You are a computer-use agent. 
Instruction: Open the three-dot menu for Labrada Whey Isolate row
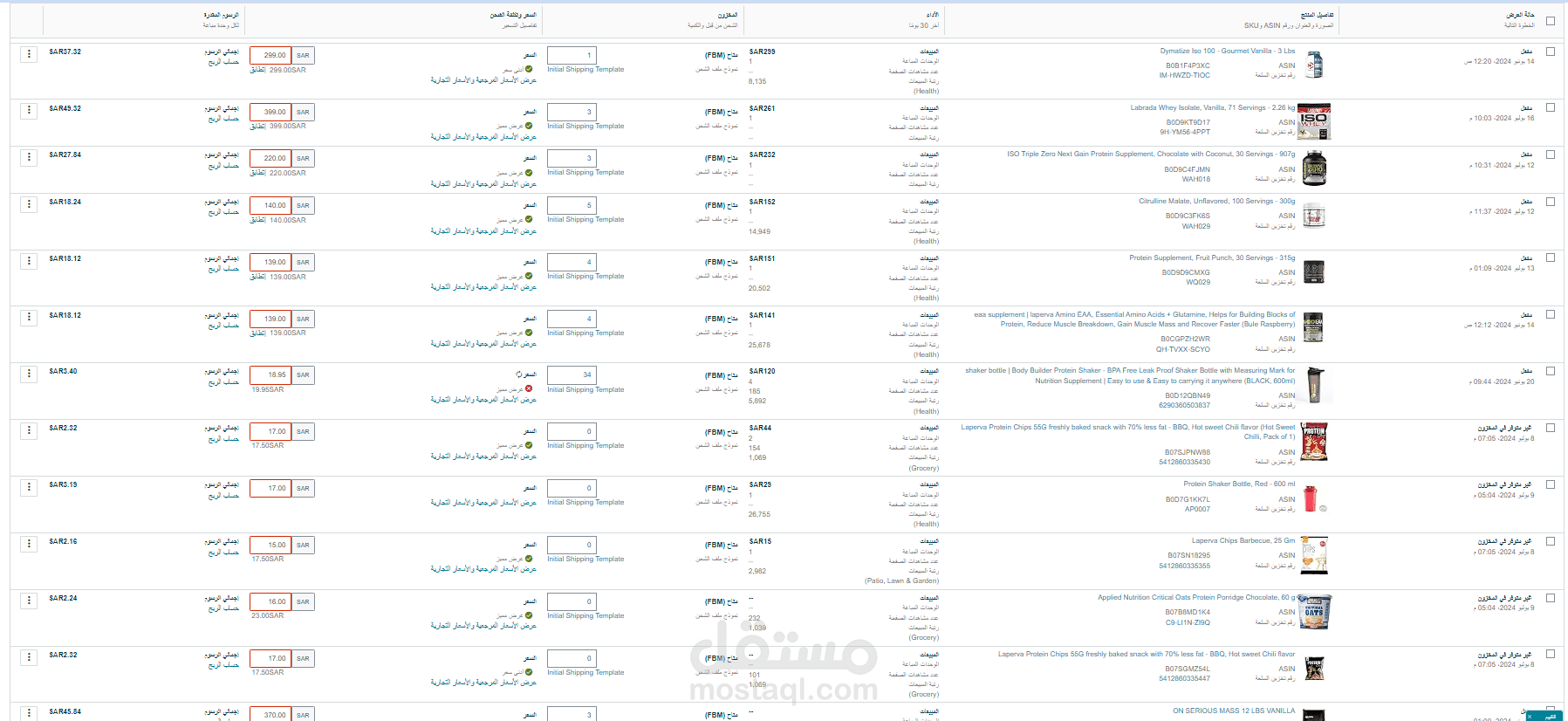[29, 111]
